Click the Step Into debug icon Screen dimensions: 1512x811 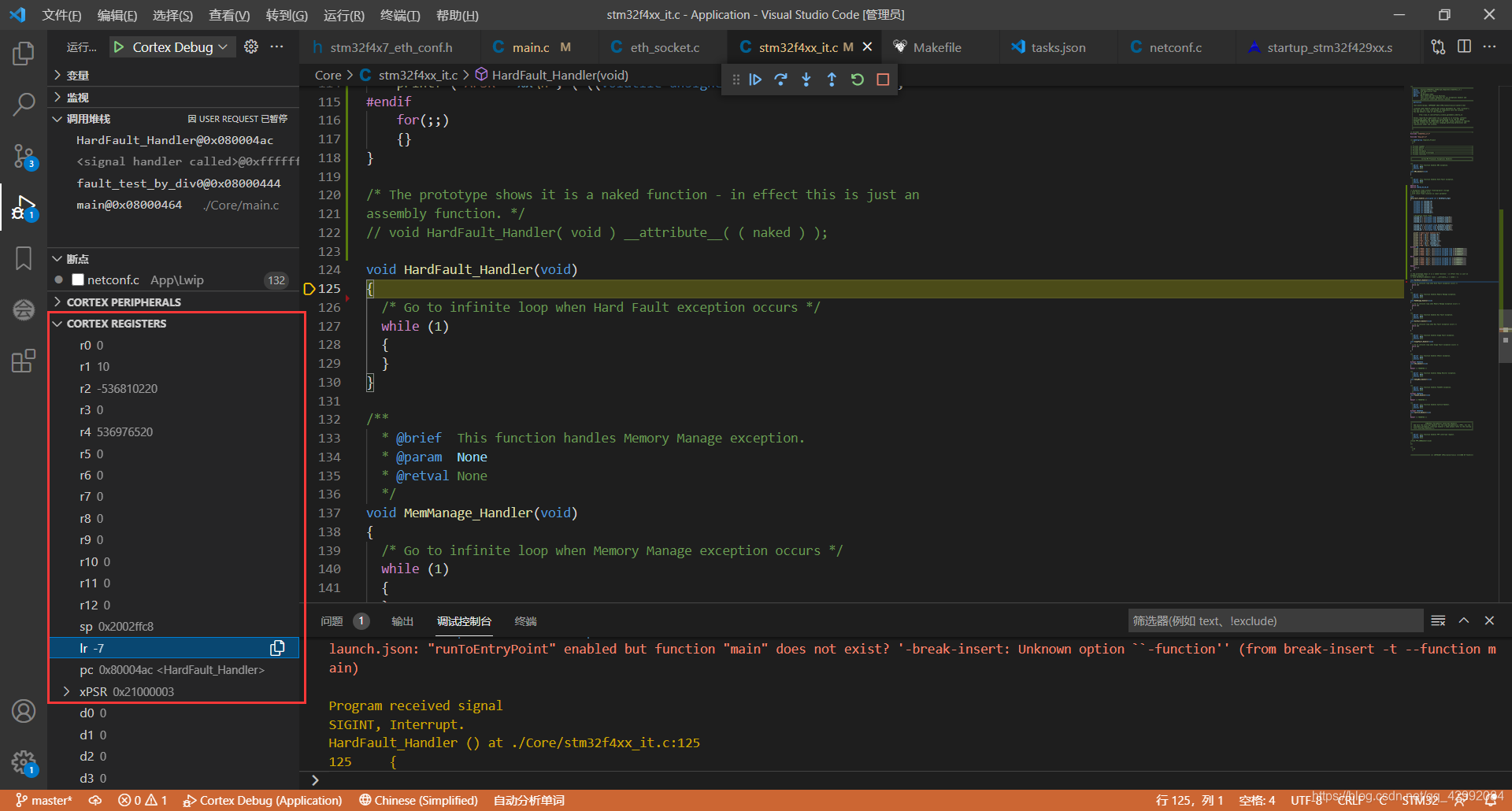click(x=806, y=80)
